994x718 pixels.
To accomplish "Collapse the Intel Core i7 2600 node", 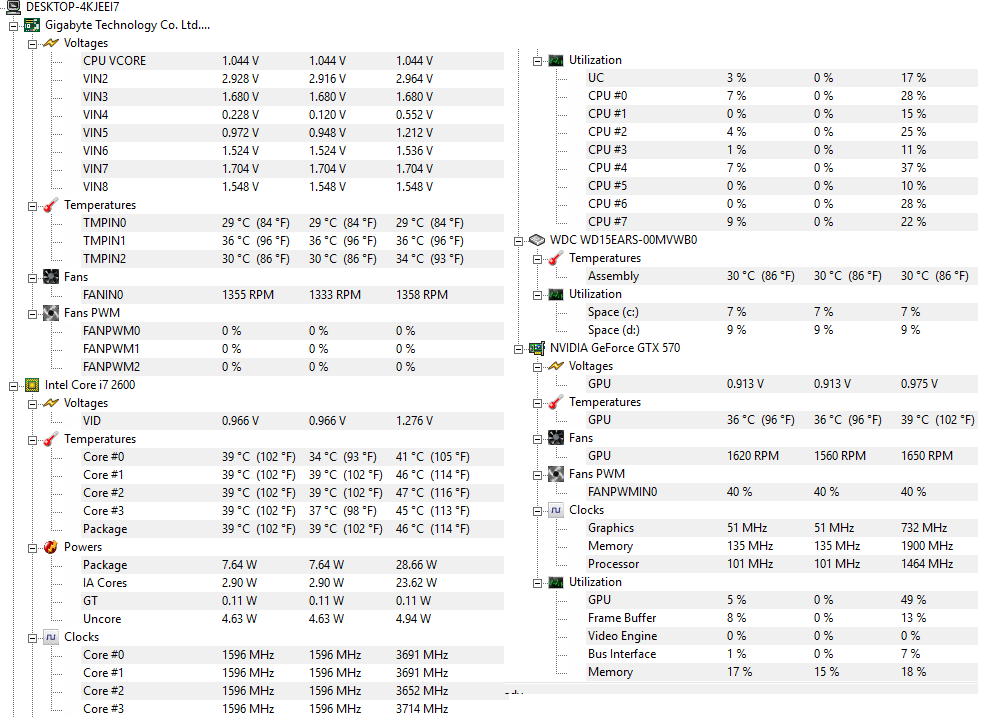I will [x=13, y=386].
